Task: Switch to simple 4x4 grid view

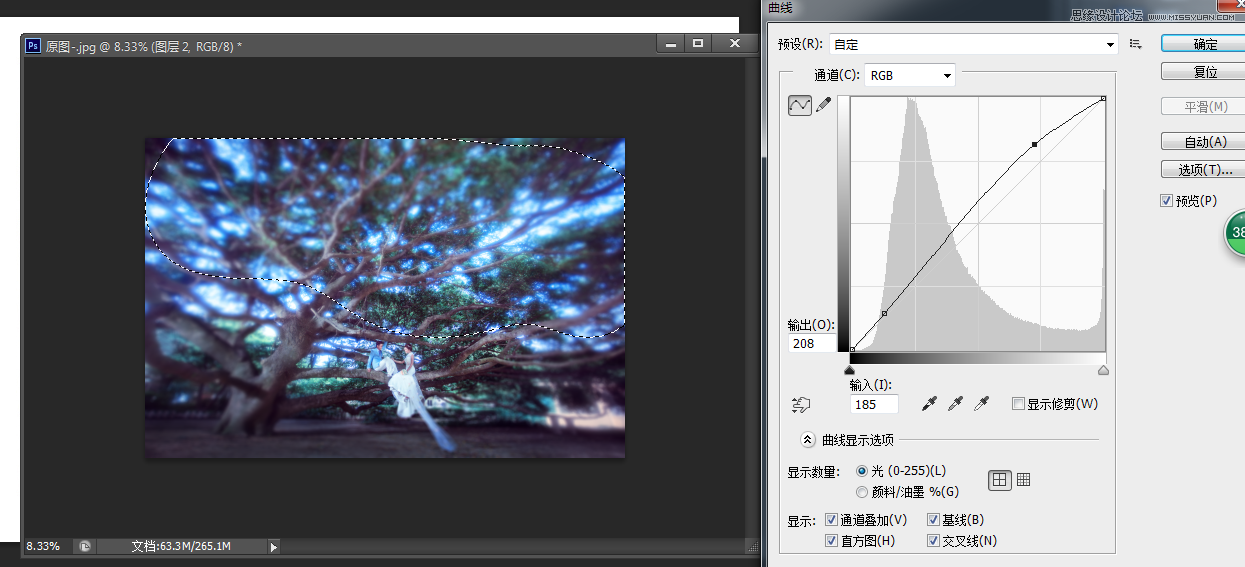Action: pos(1000,480)
